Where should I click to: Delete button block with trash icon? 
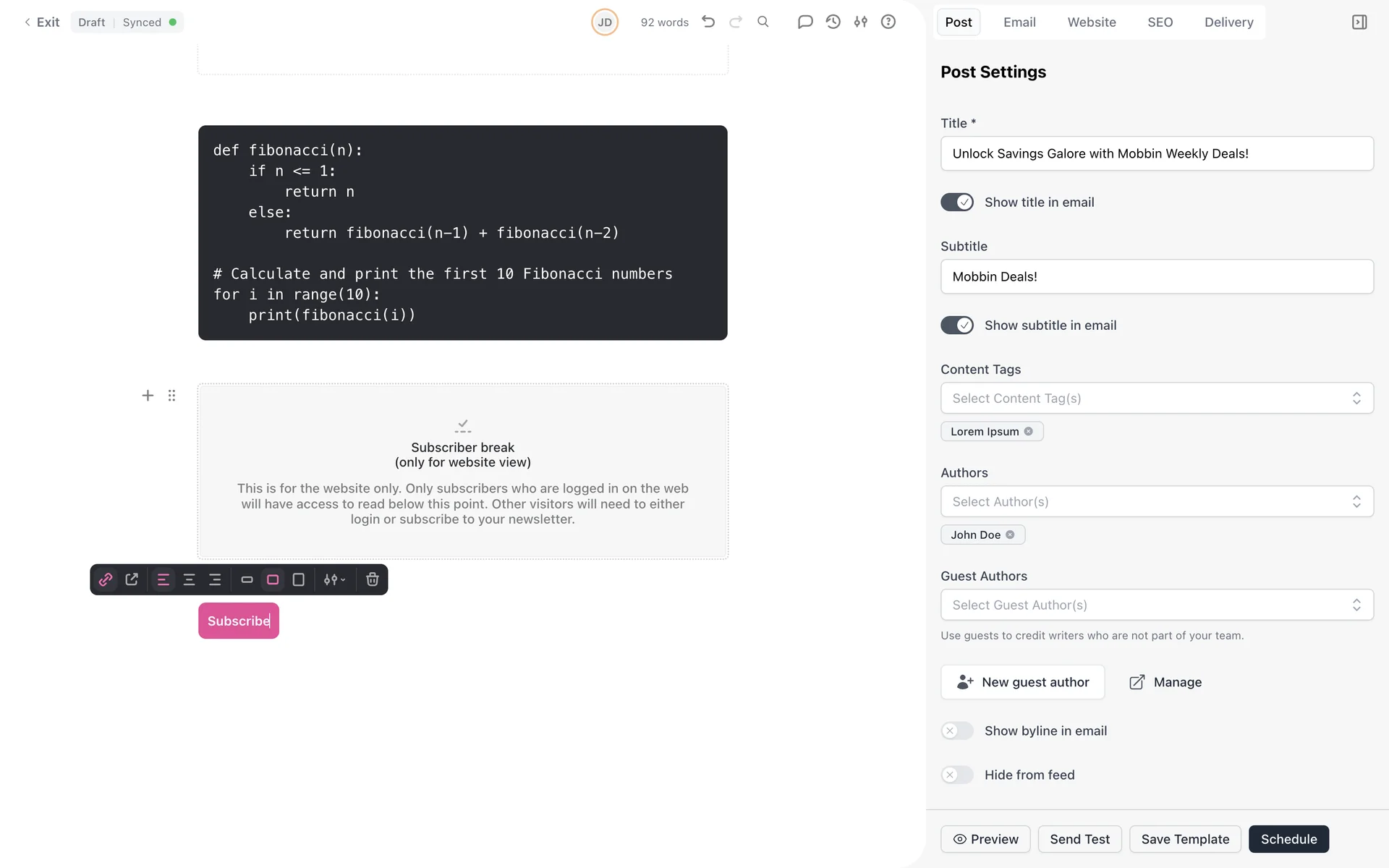372,579
